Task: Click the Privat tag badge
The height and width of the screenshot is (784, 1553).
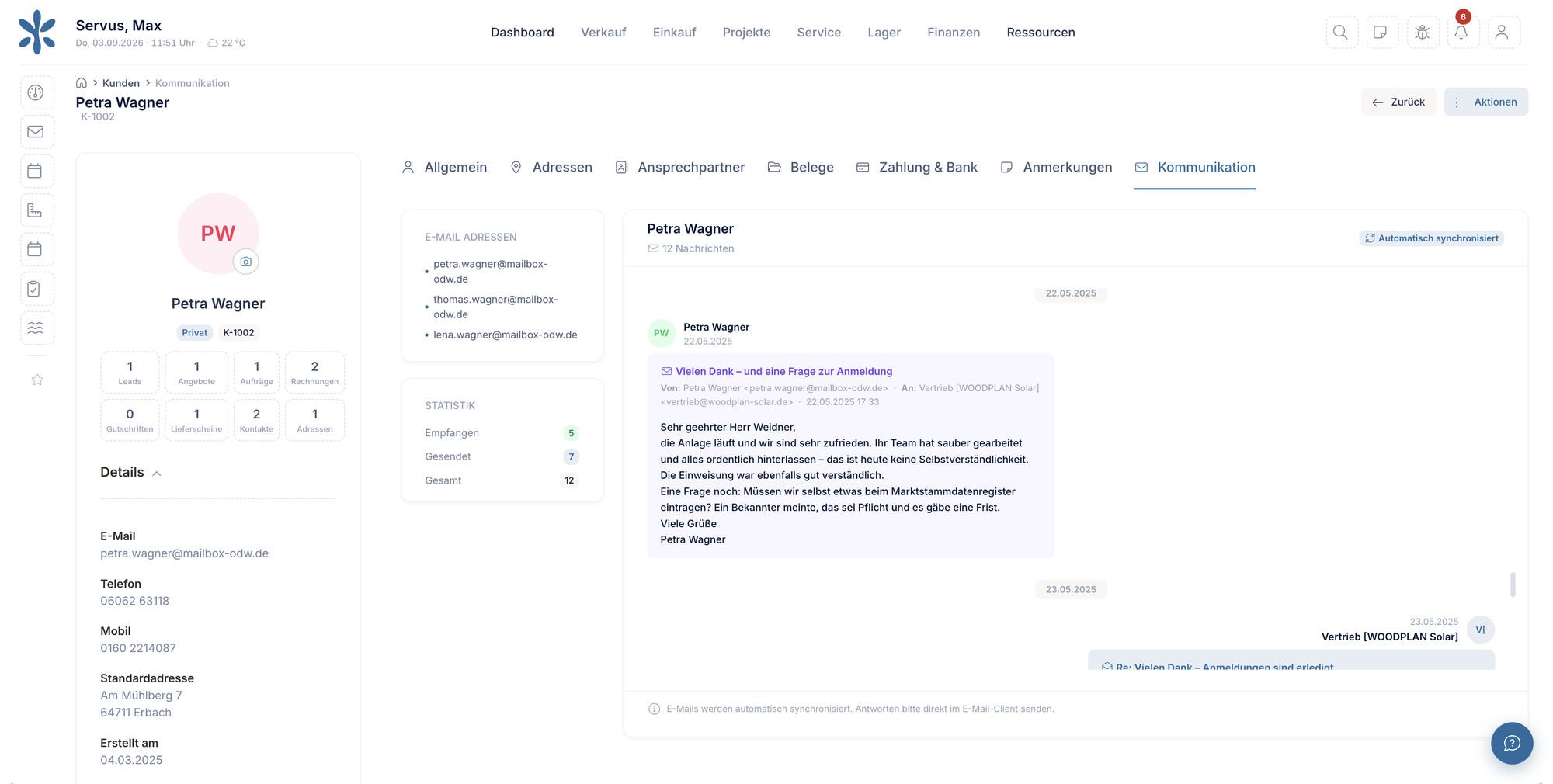Action: [x=194, y=333]
